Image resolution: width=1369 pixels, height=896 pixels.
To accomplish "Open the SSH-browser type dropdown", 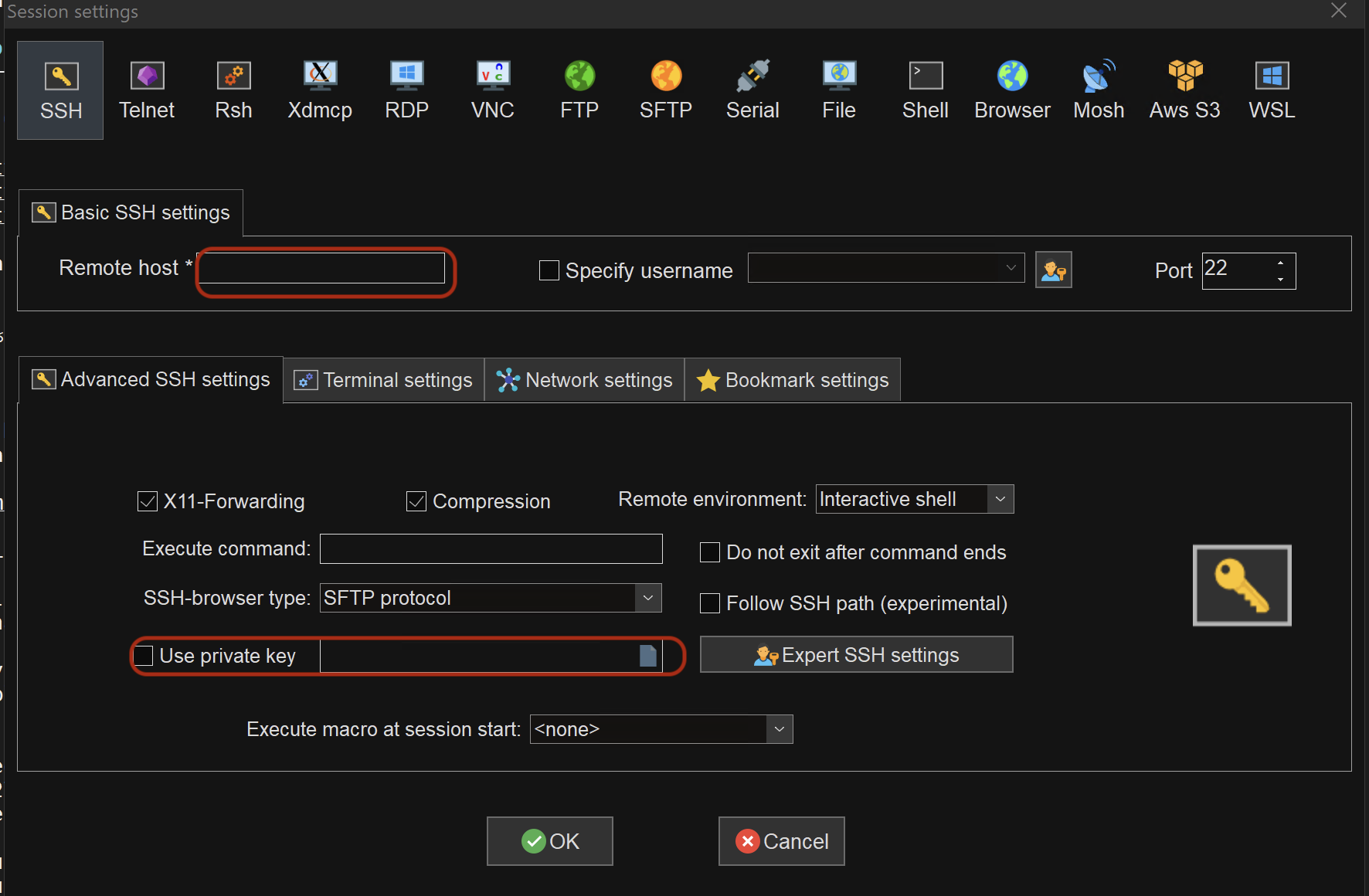I will [x=648, y=597].
